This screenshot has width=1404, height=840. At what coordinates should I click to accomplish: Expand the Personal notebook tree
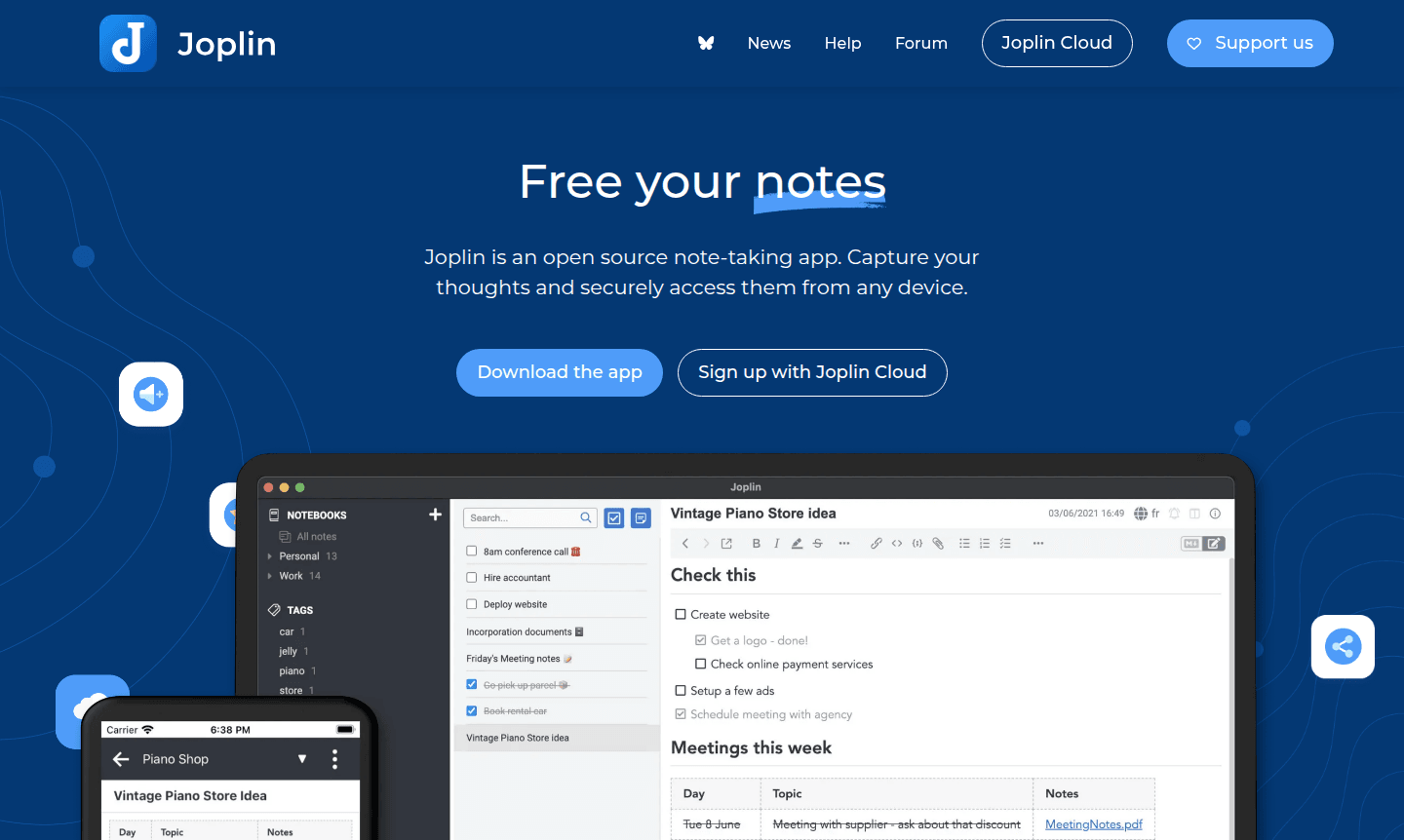coord(270,556)
